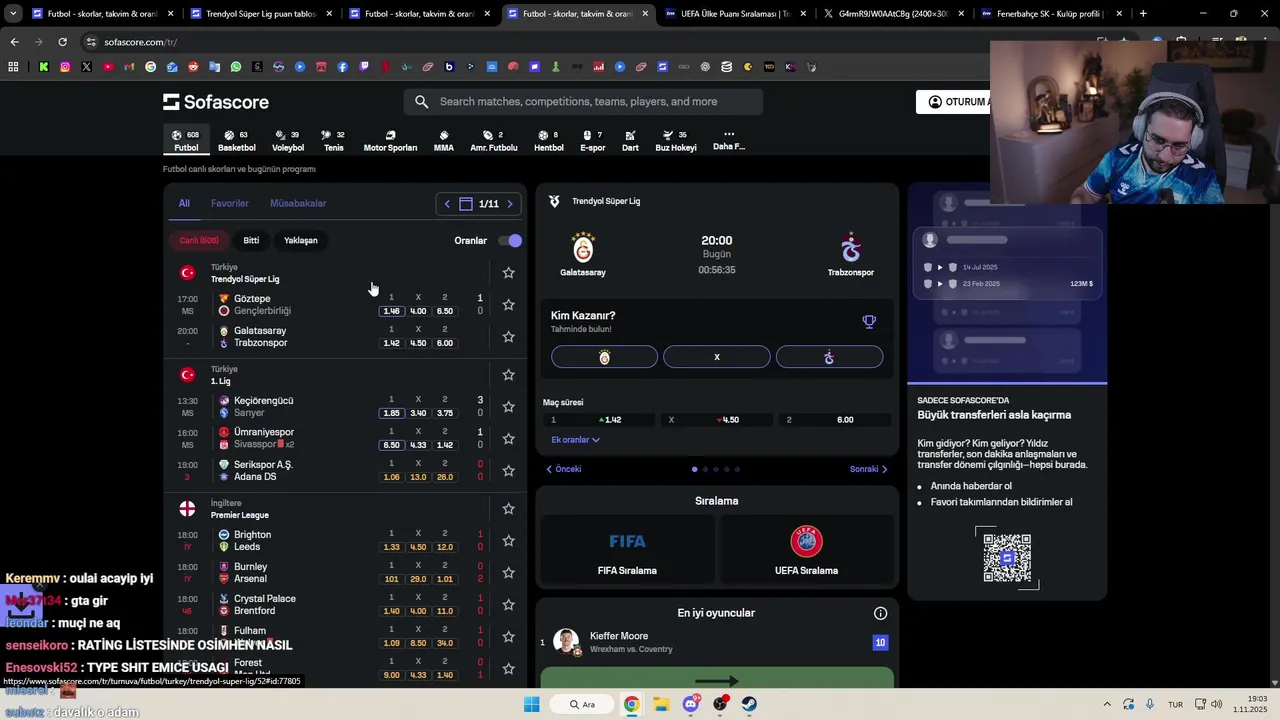This screenshot has width=1280, height=720.
Task: Filter matches by Yaklaşan
Action: point(300,240)
